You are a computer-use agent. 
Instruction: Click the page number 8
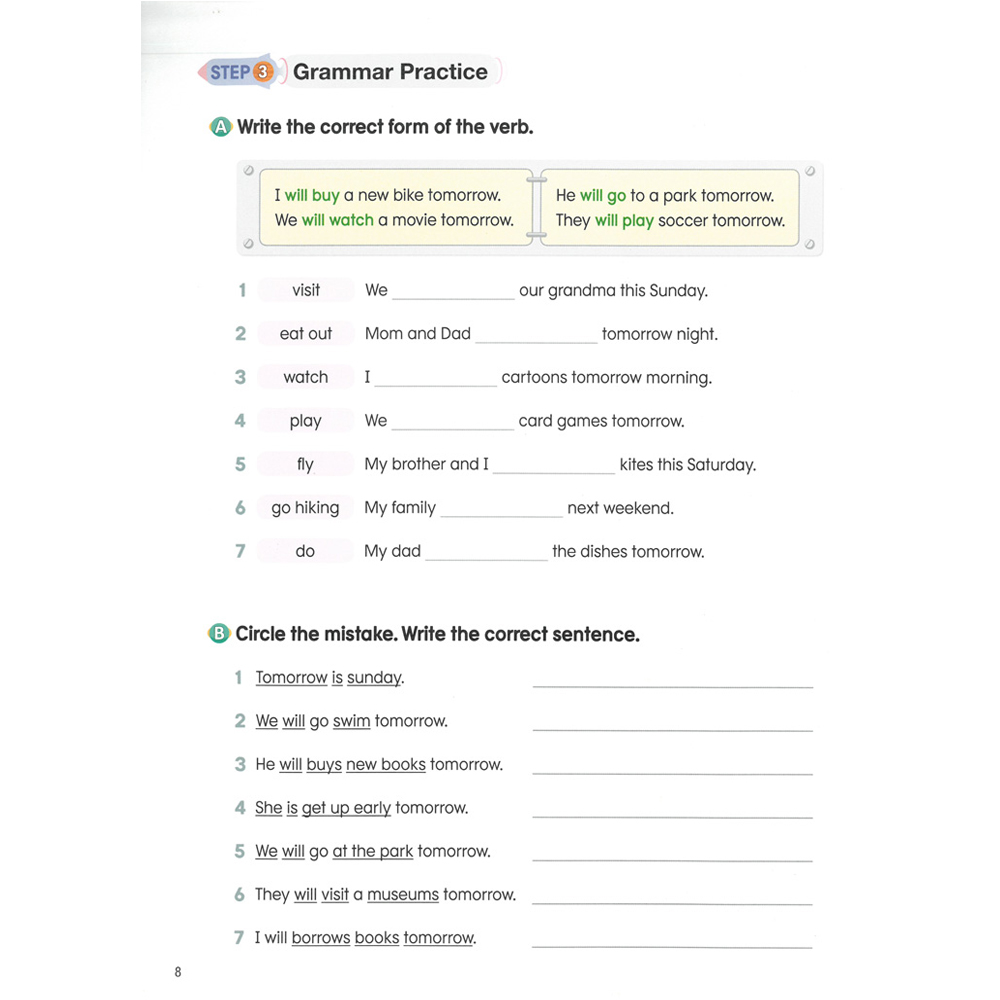point(178,972)
